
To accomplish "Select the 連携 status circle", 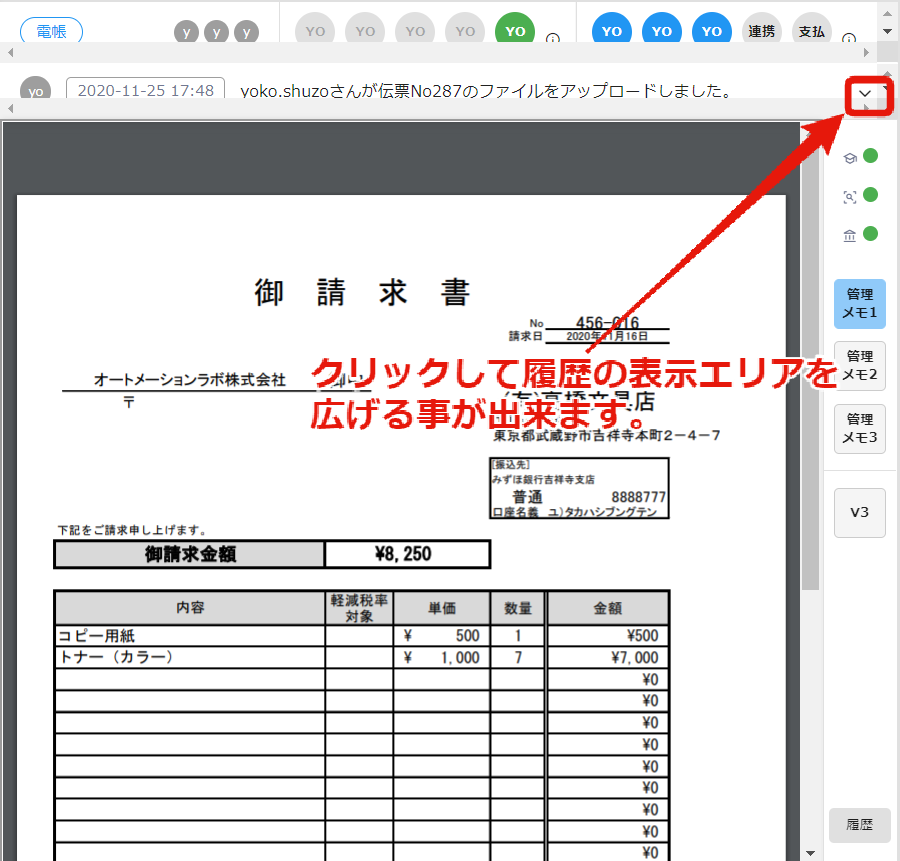I will click(x=762, y=30).
